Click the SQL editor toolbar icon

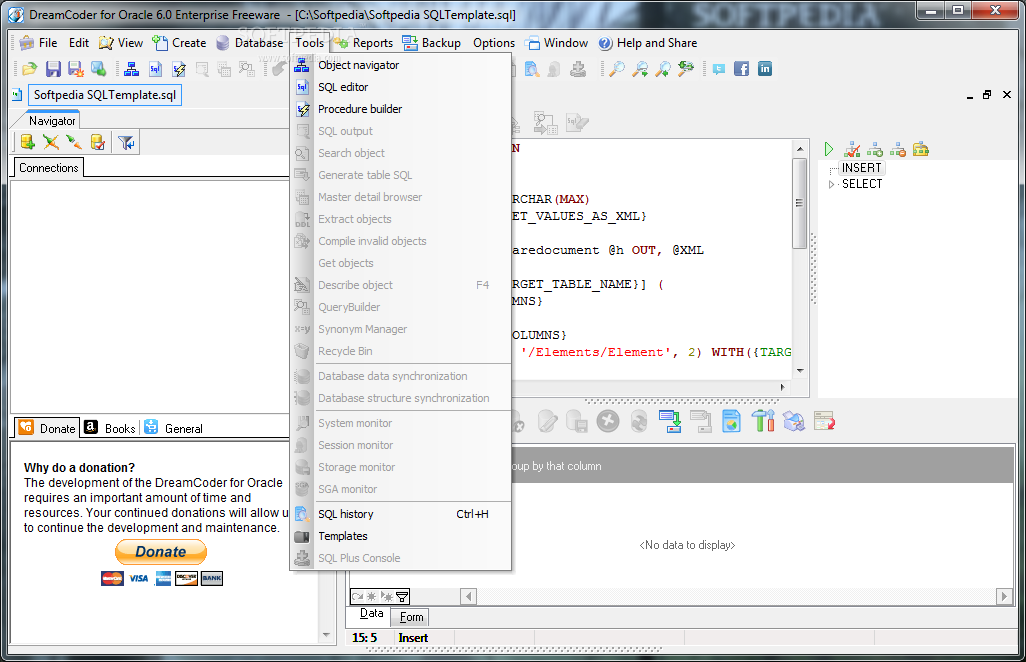155,69
